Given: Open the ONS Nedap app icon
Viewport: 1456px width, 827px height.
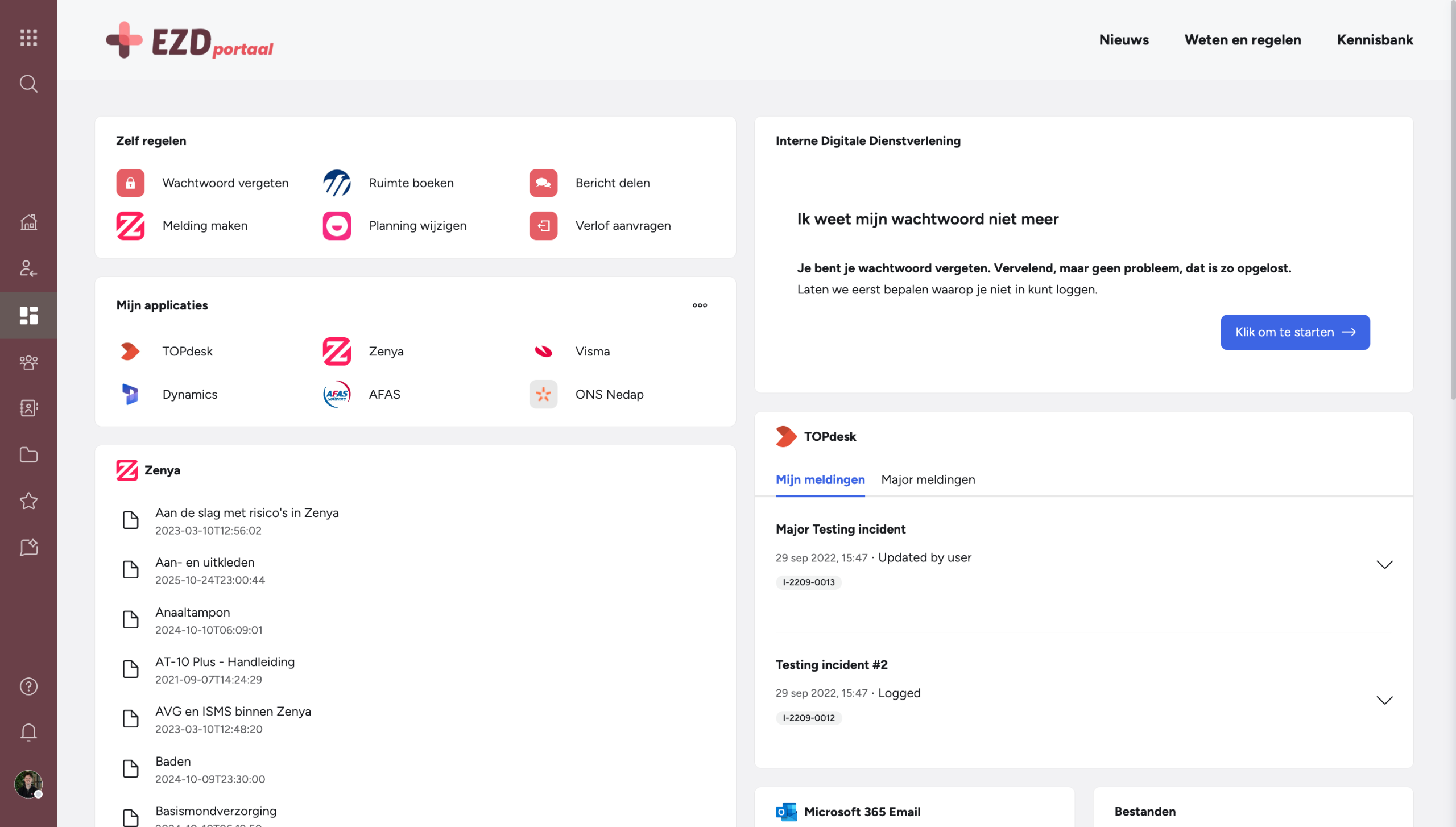Looking at the screenshot, I should tap(543, 394).
